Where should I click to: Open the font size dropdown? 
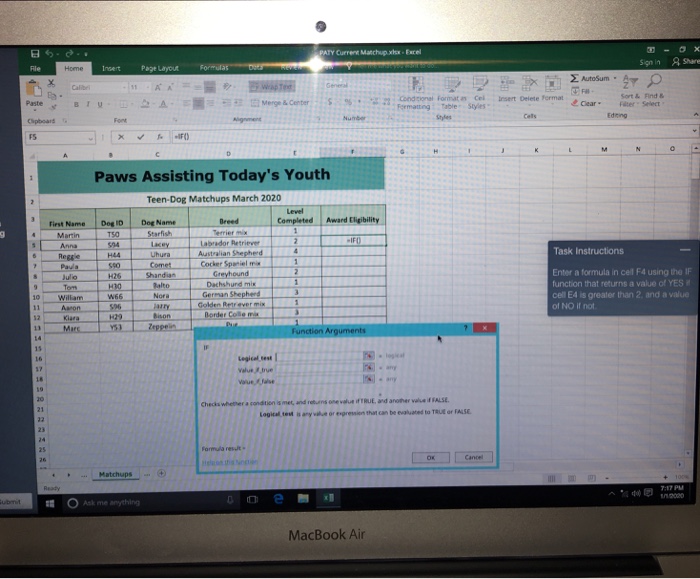[x=148, y=87]
